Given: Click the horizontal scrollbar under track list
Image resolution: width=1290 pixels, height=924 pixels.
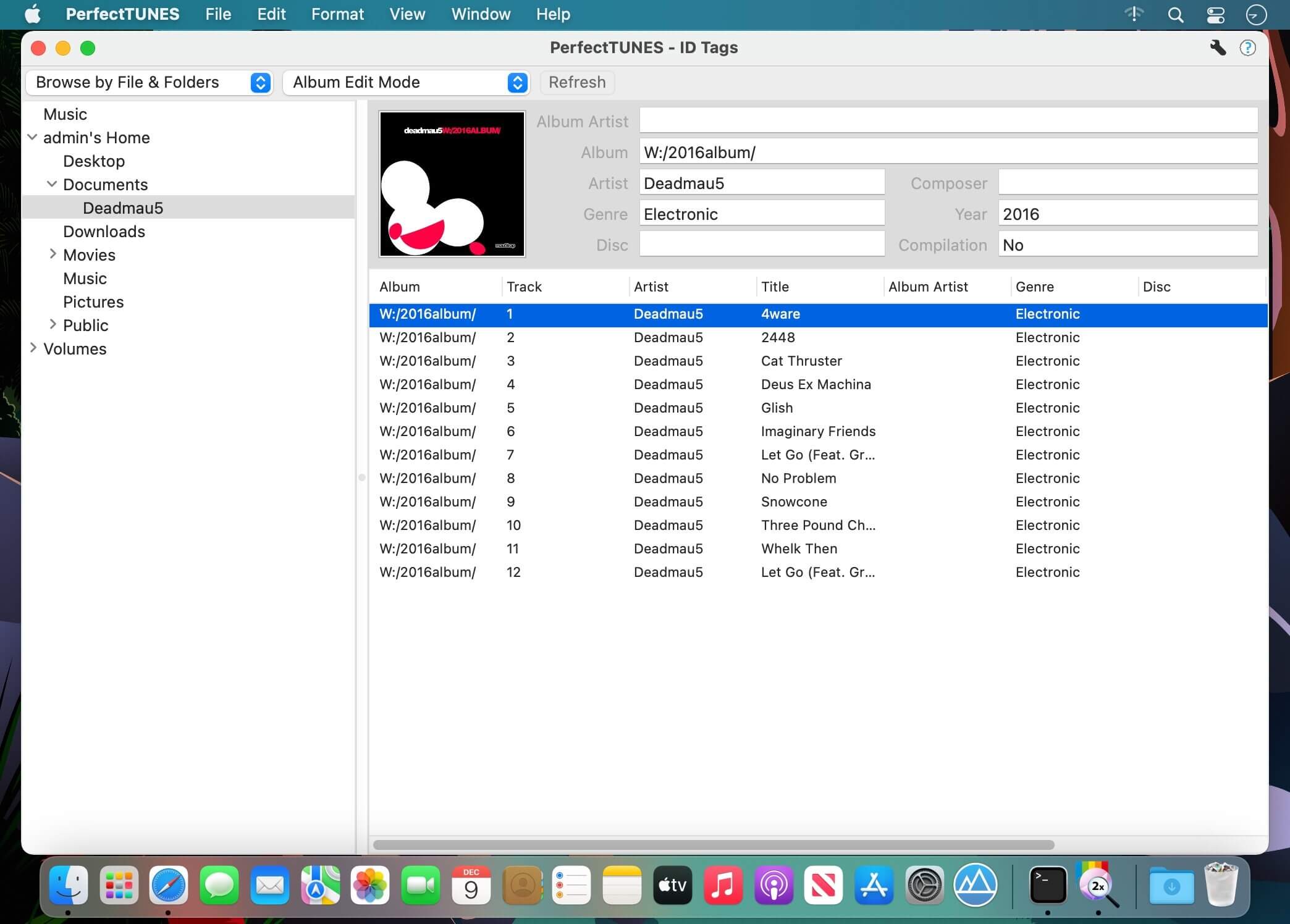Looking at the screenshot, I should pyautogui.click(x=714, y=844).
